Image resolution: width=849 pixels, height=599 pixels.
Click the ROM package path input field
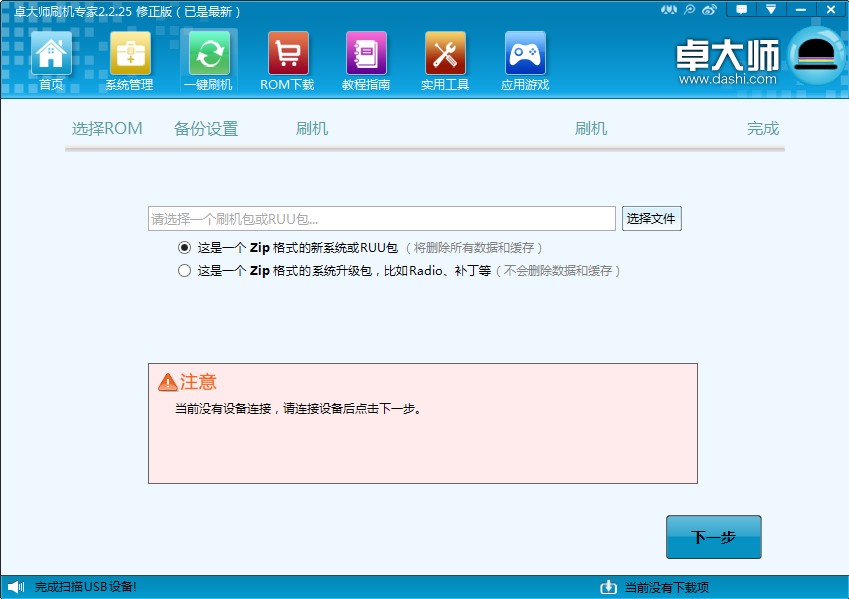click(382, 218)
